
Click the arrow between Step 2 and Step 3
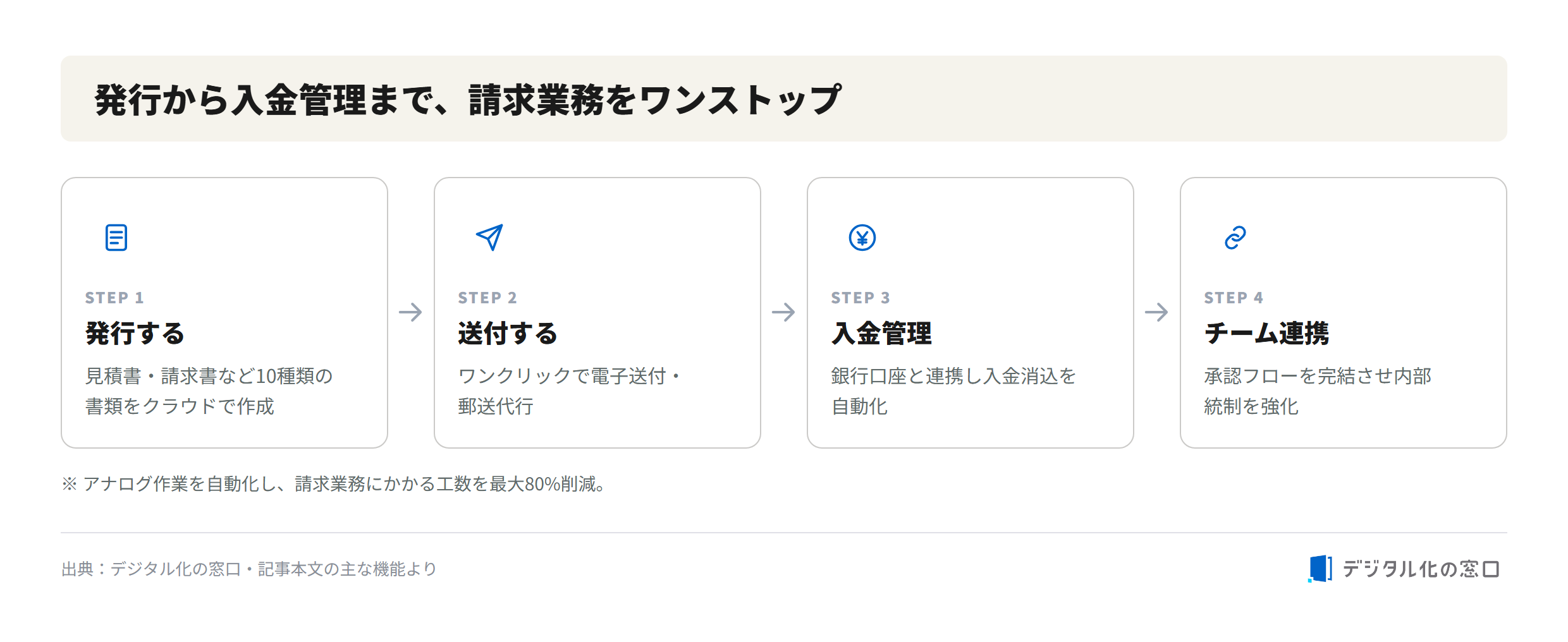click(783, 312)
